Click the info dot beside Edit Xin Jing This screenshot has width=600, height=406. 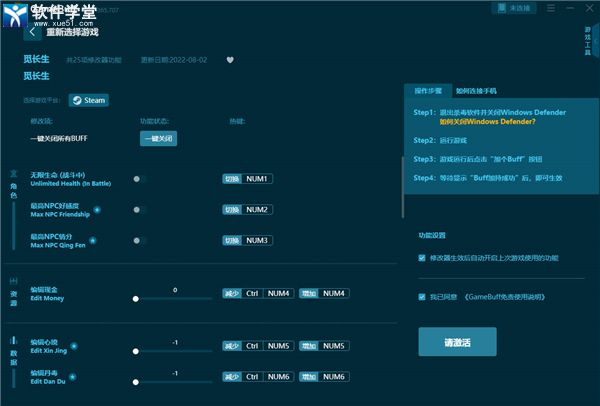[74, 346]
